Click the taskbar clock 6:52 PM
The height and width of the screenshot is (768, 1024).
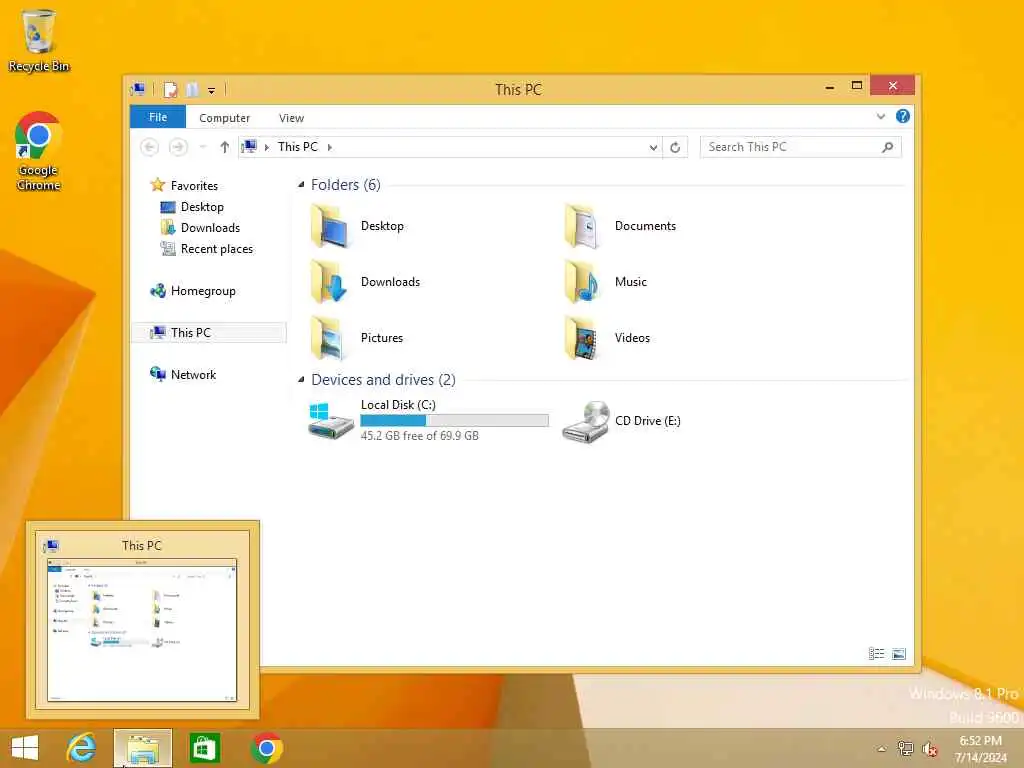point(980,741)
